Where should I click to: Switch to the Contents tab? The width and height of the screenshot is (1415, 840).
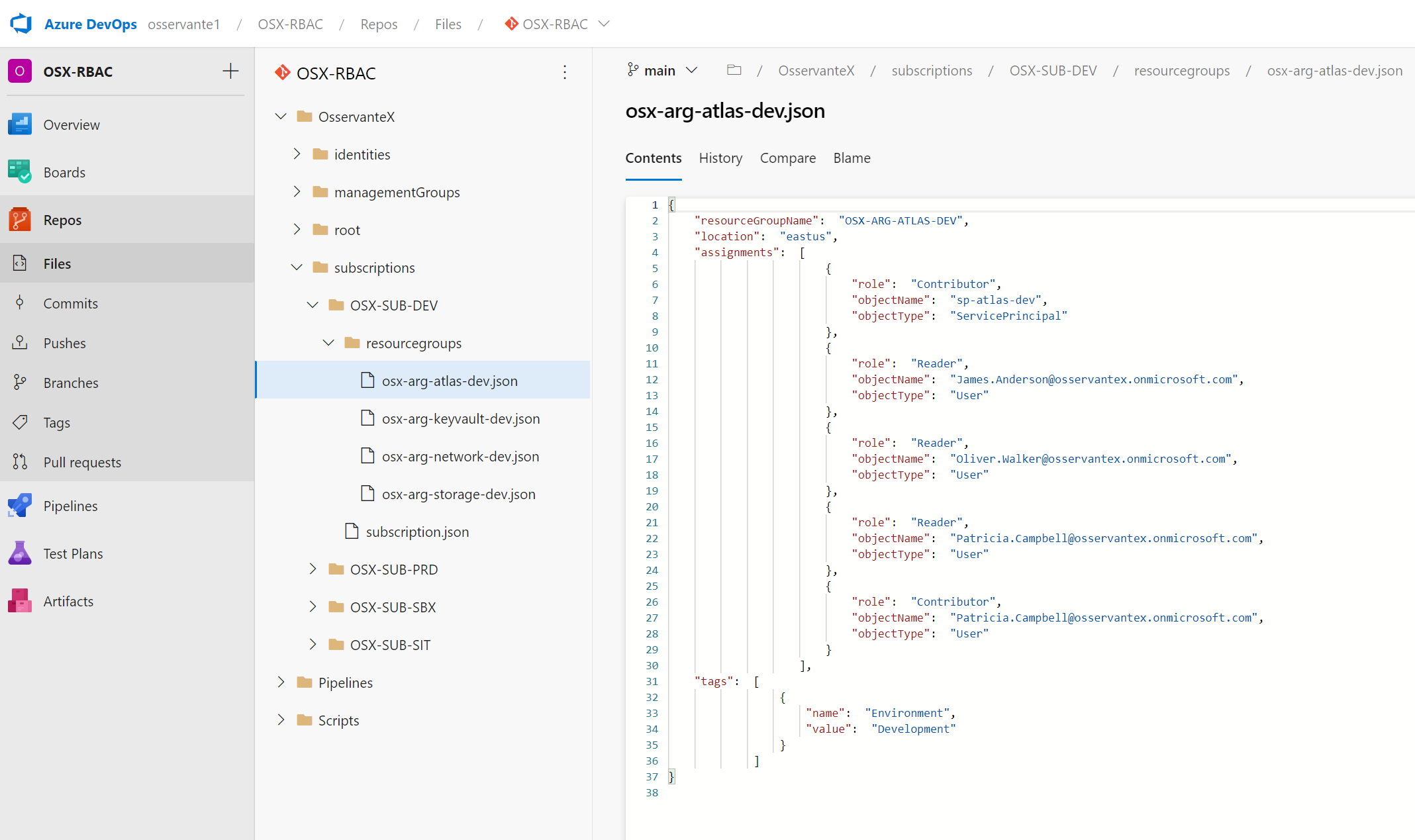tap(654, 158)
